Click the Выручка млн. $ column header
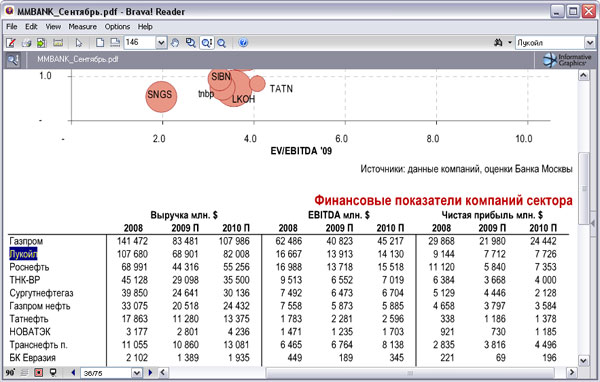This screenshot has height=382, width=600. (x=184, y=215)
